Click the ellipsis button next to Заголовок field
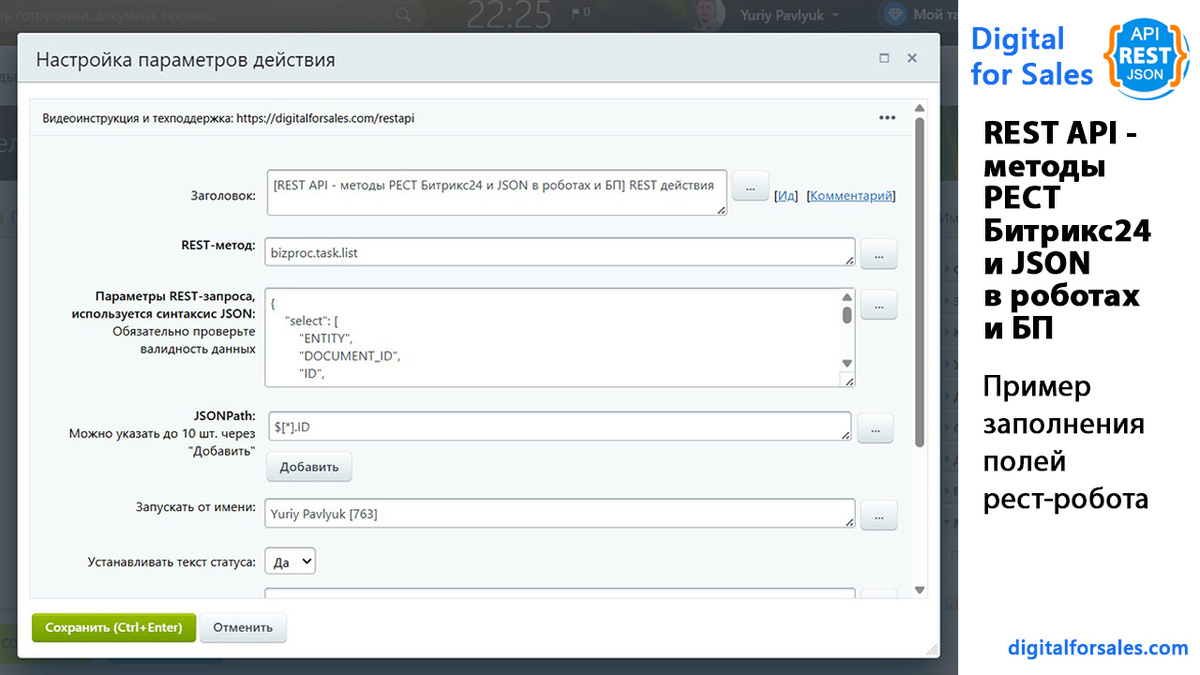The width and height of the screenshot is (1200, 675). (751, 186)
